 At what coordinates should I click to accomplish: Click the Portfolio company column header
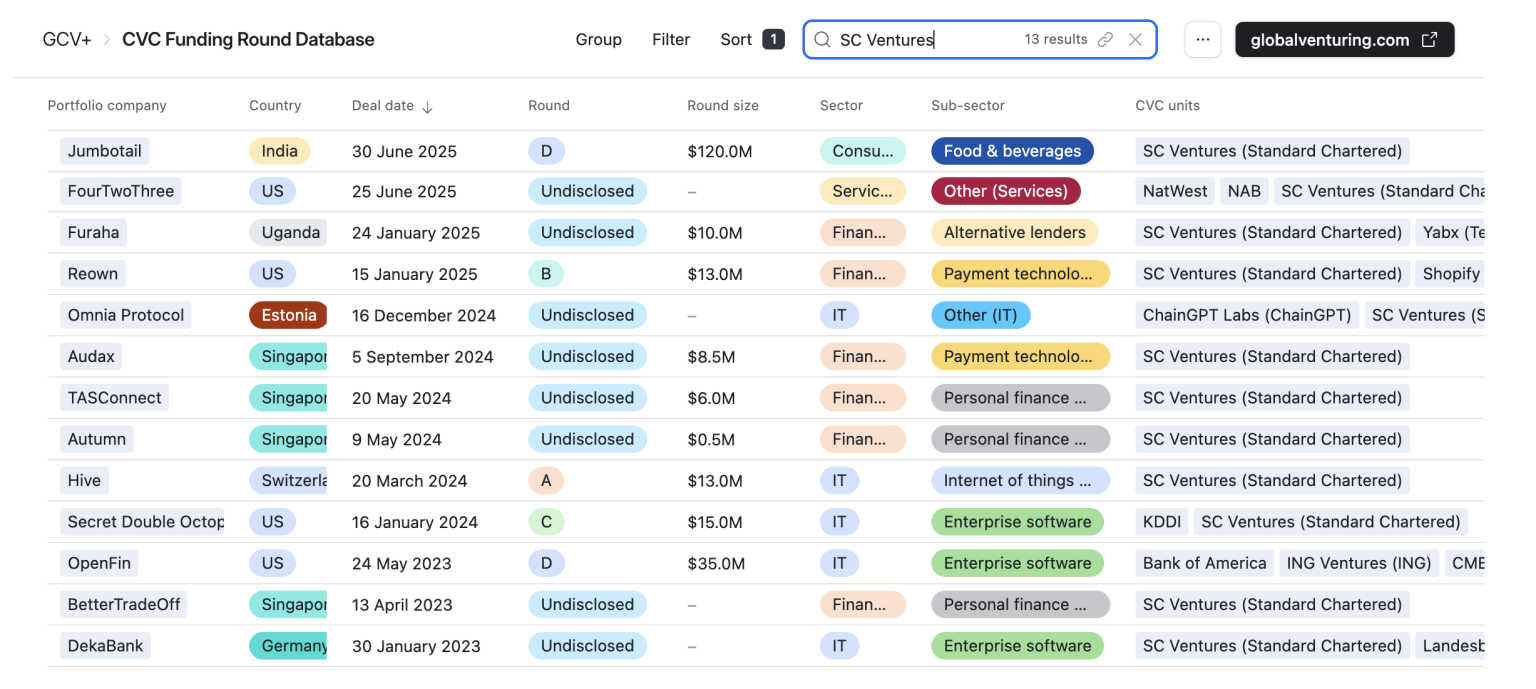click(107, 106)
